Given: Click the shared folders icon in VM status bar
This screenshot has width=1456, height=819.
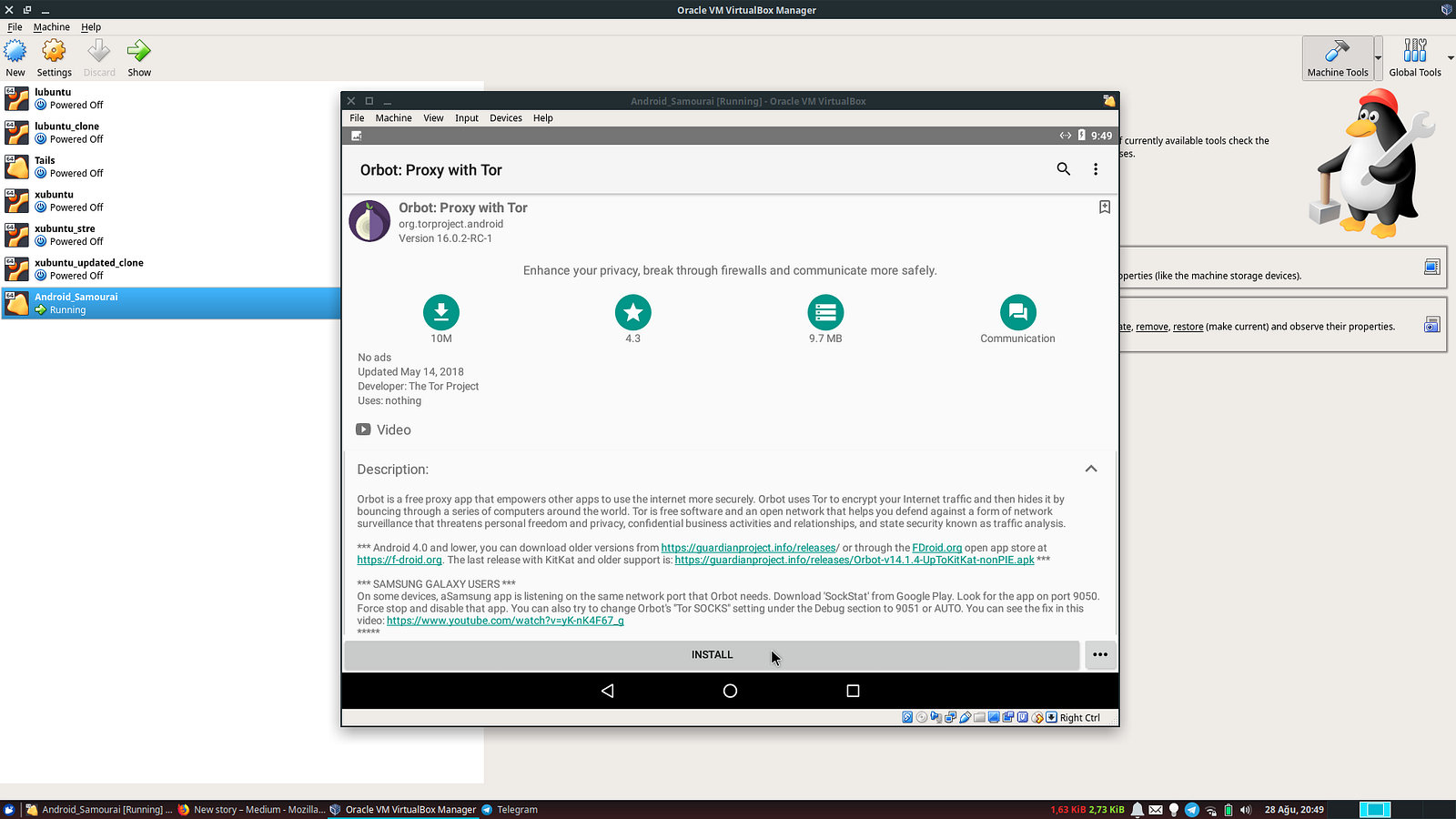Looking at the screenshot, I should pos(980,717).
